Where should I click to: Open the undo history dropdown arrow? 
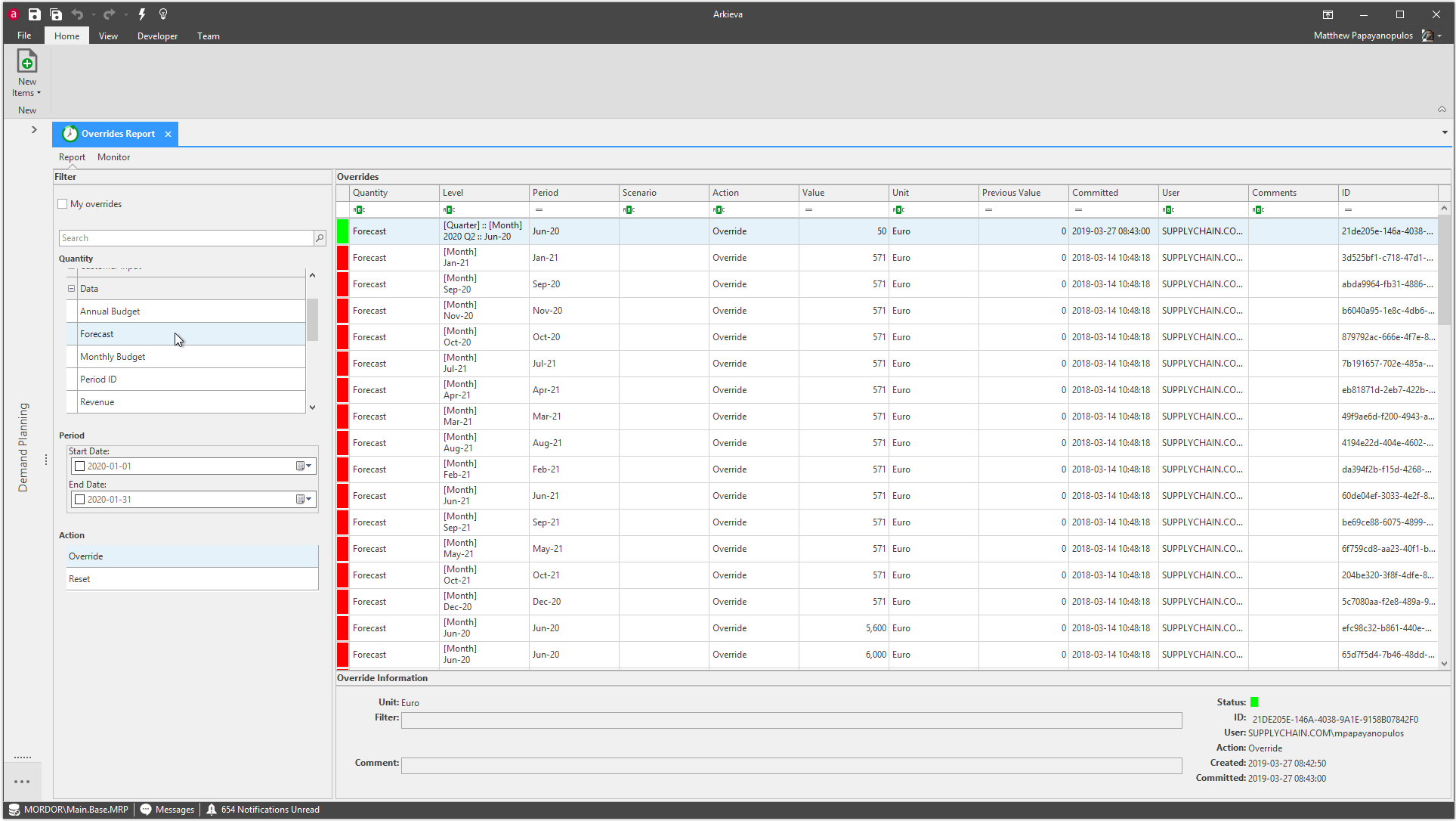coord(94,14)
